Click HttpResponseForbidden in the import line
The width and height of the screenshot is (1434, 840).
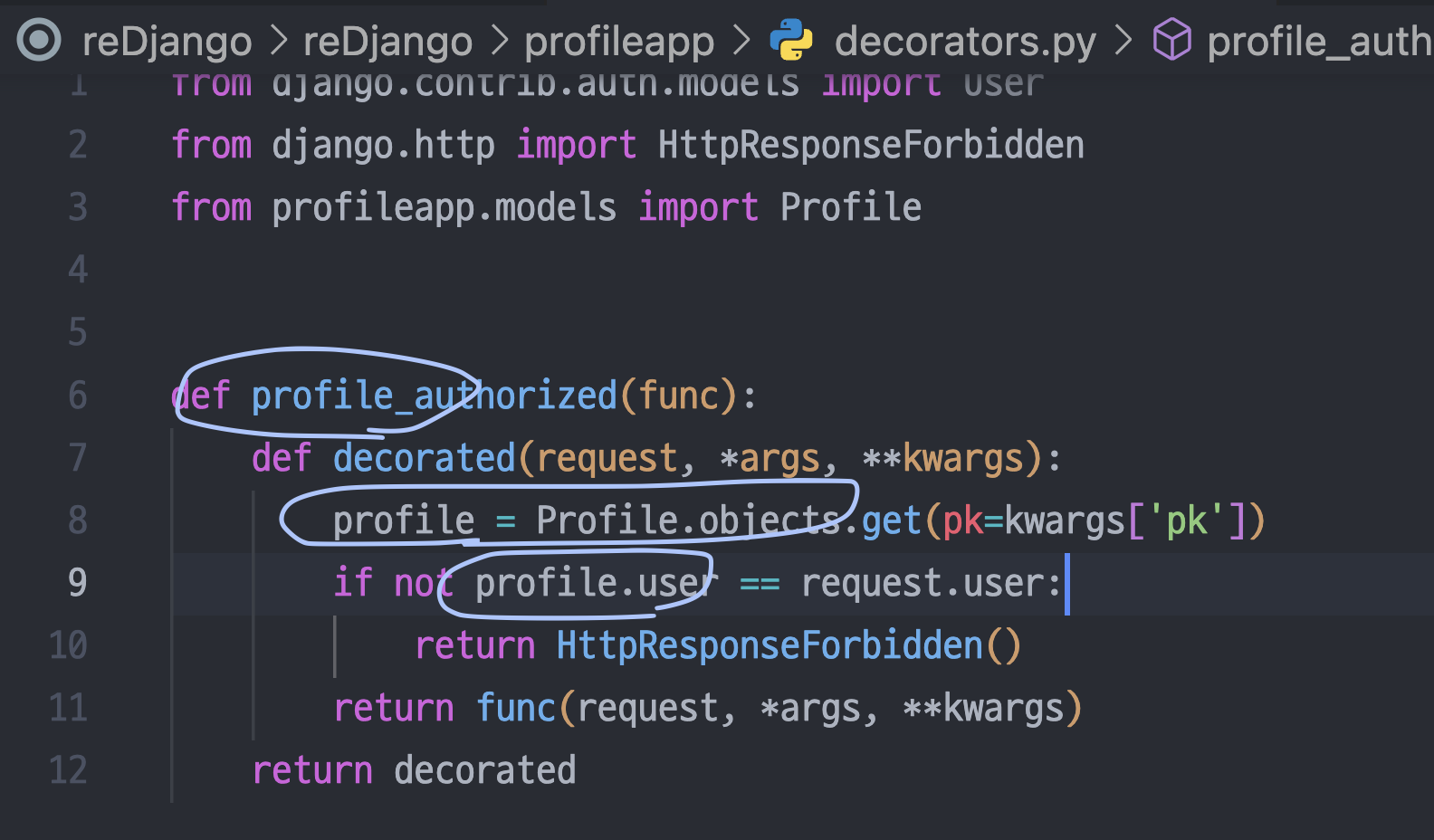click(871, 145)
